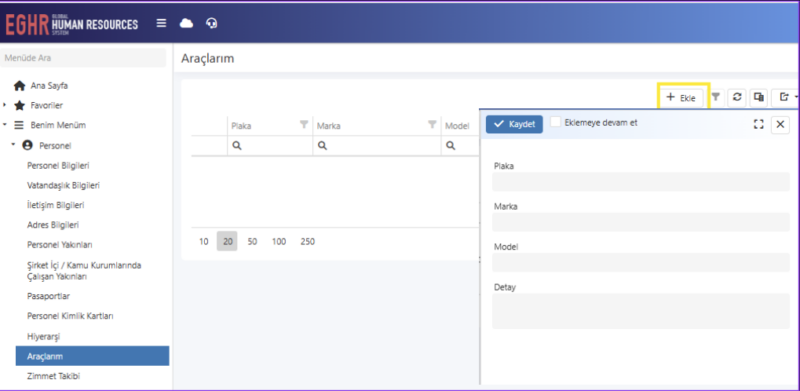Open Şirket İçi / Kamu Kurumlarında Çalışan Yakınları
Viewport: 800px width, 391px height.
(84, 271)
